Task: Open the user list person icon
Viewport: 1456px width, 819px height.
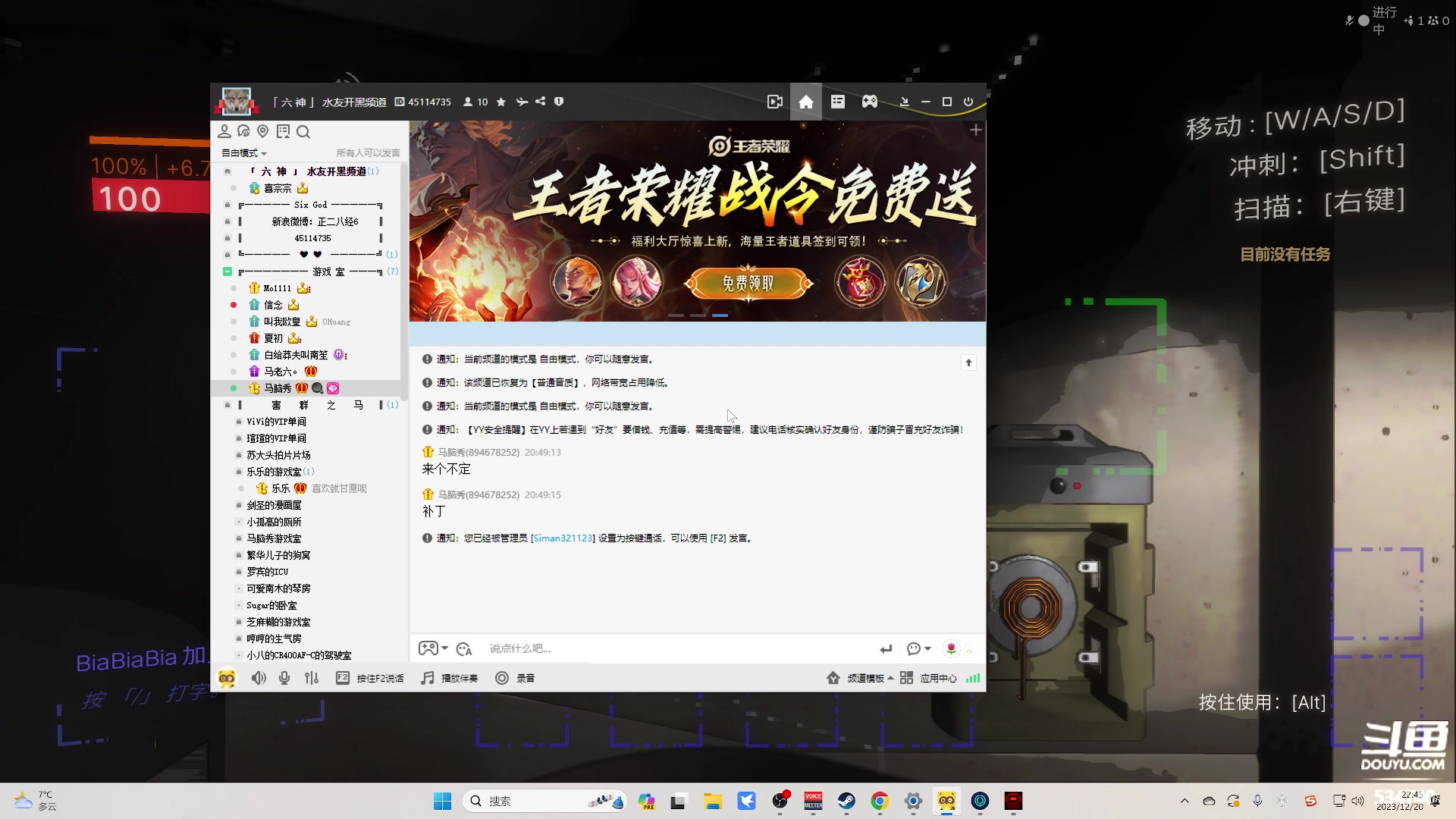Action: click(x=224, y=131)
